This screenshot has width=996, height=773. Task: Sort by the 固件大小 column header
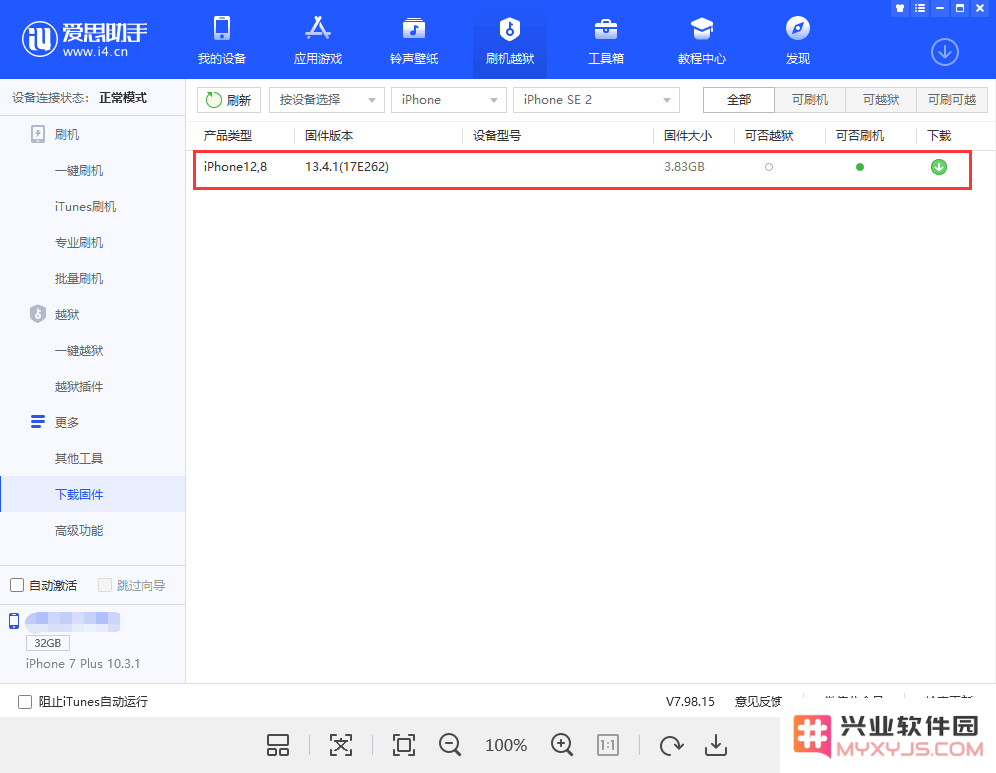point(688,135)
